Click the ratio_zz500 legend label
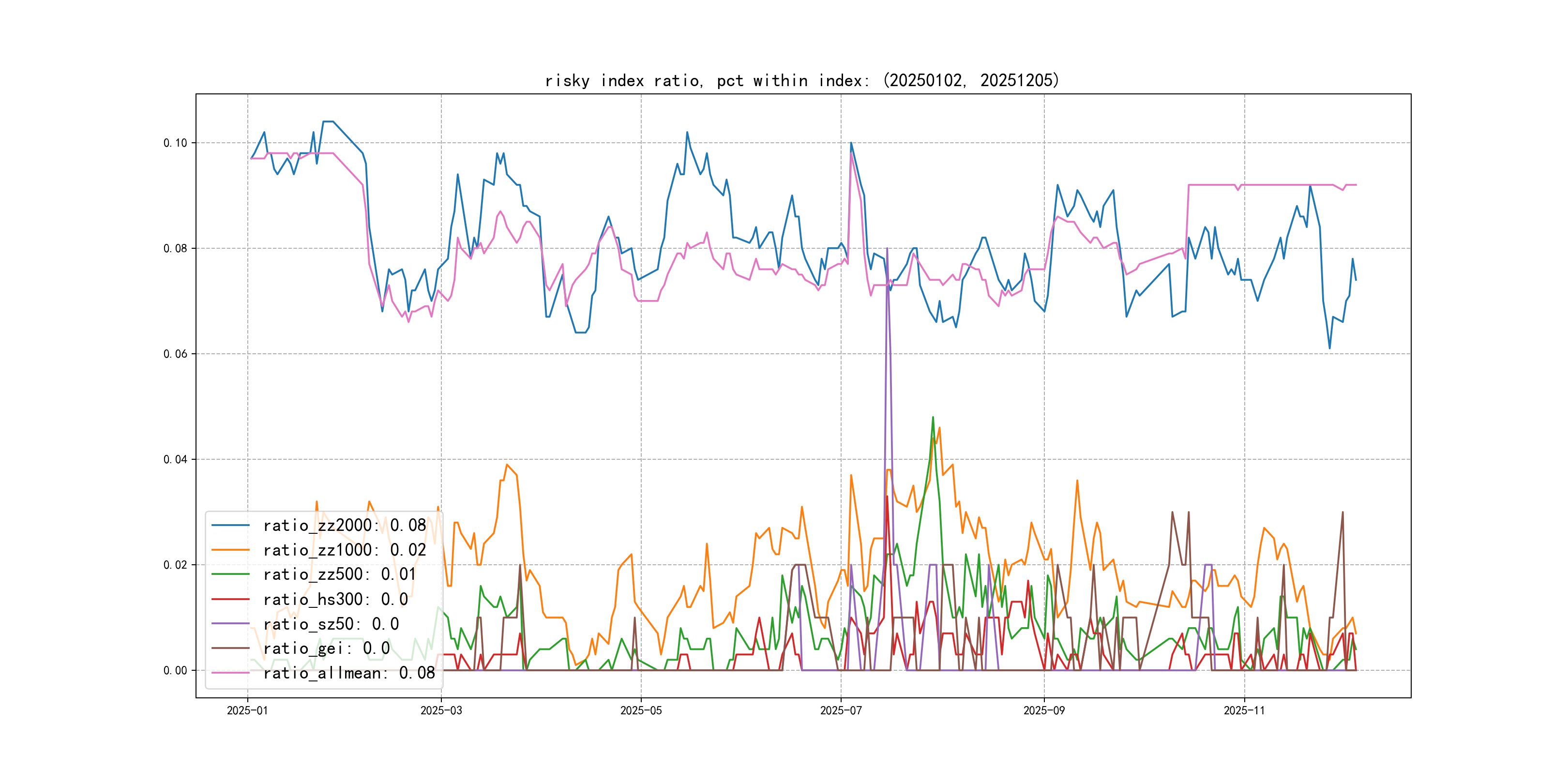The width and height of the screenshot is (1568, 784). pyautogui.click(x=339, y=574)
